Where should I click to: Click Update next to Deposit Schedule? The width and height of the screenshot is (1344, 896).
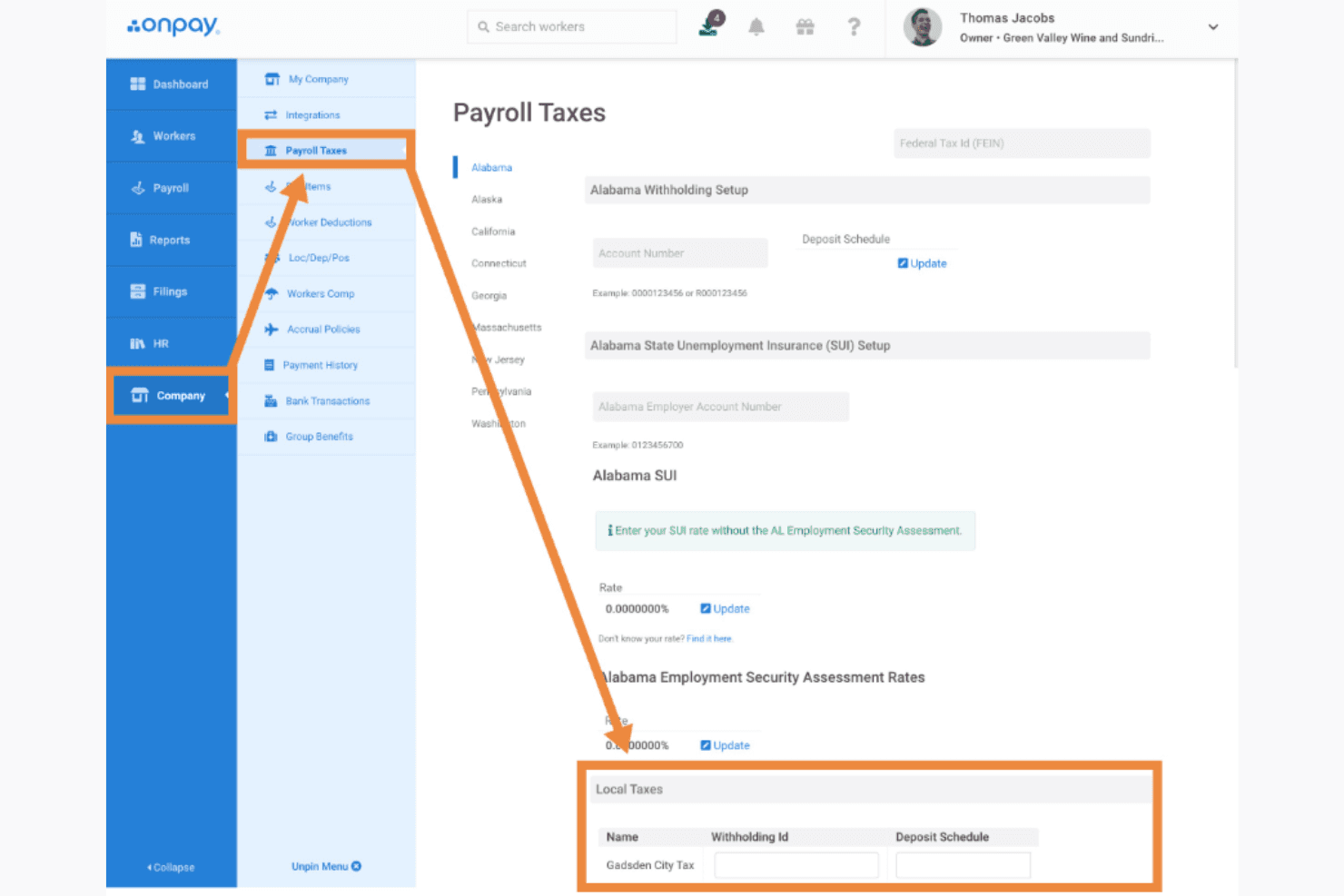[922, 263]
